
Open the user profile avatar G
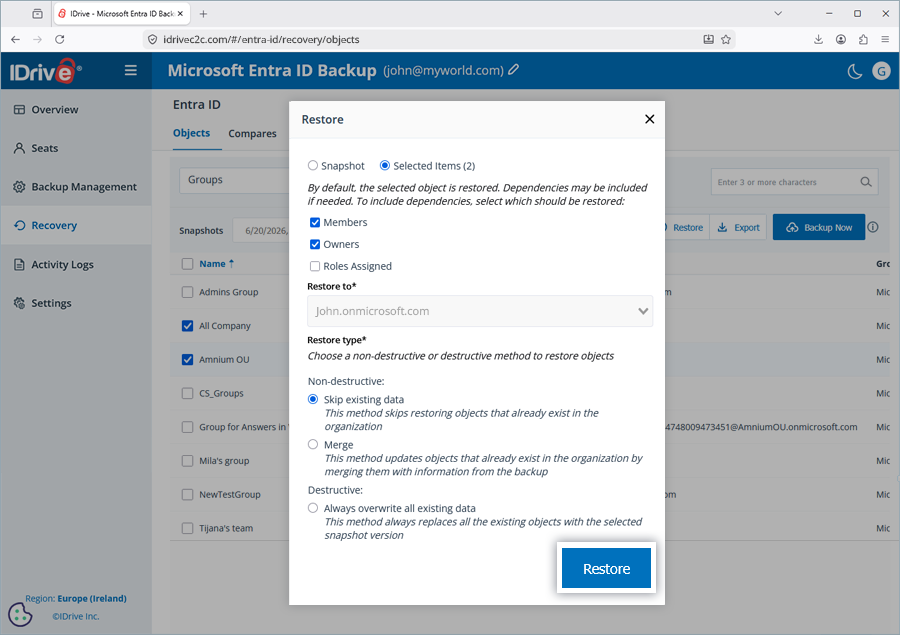[881, 71]
